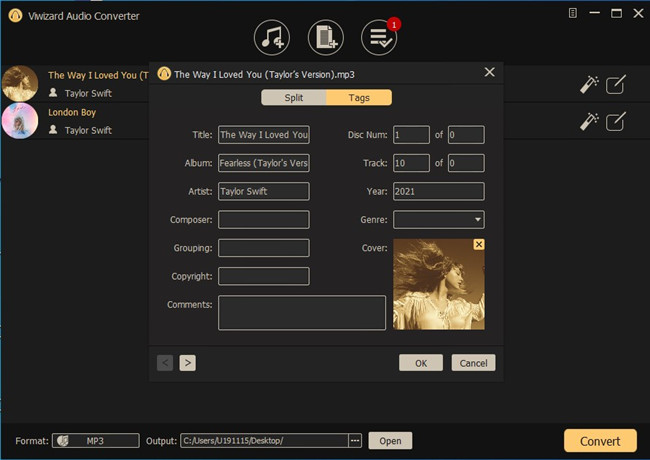This screenshot has width=650, height=460.
Task: Click the Copyright input field
Action: pyautogui.click(x=264, y=276)
